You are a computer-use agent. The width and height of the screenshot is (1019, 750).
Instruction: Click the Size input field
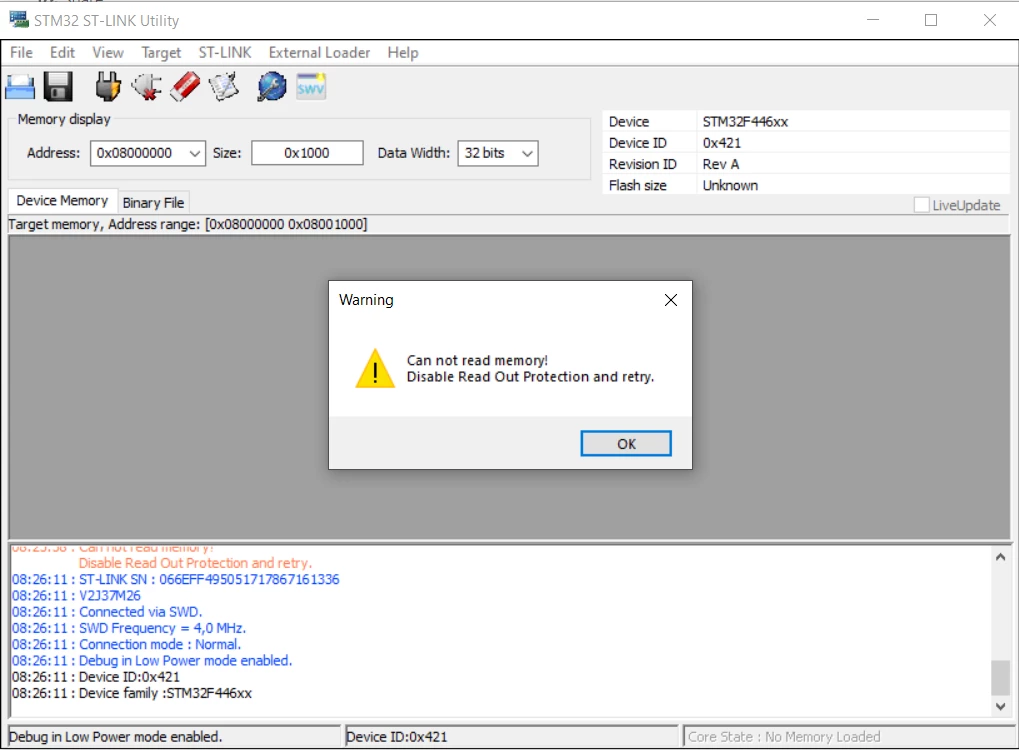307,153
